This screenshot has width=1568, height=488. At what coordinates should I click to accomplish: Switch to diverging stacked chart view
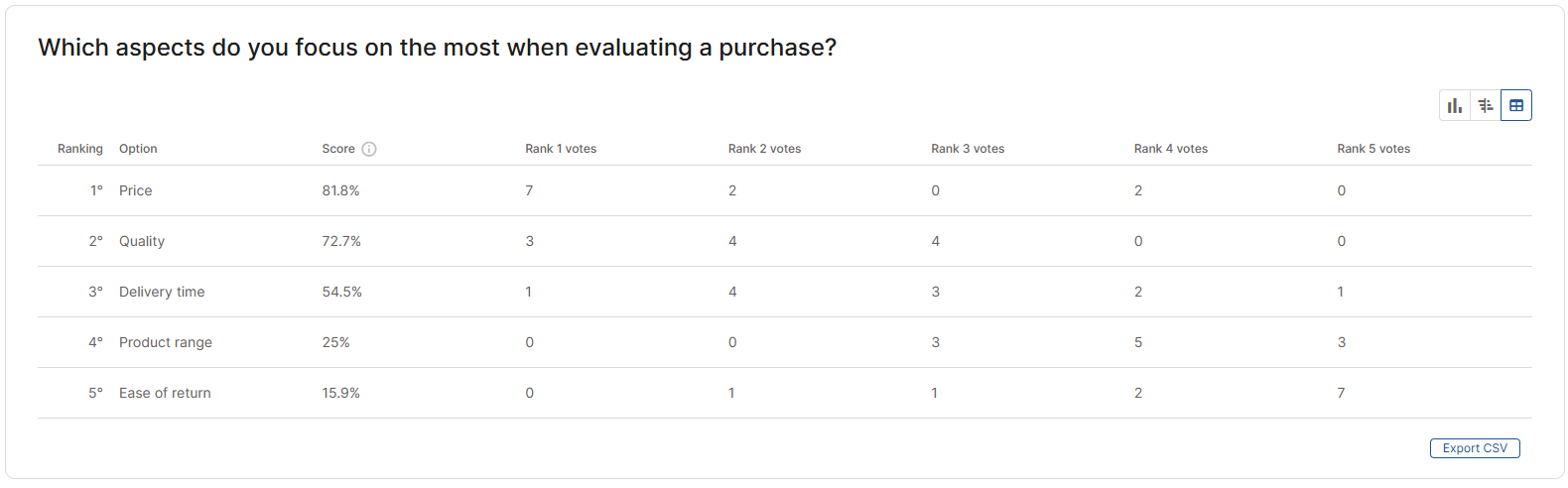(1486, 105)
